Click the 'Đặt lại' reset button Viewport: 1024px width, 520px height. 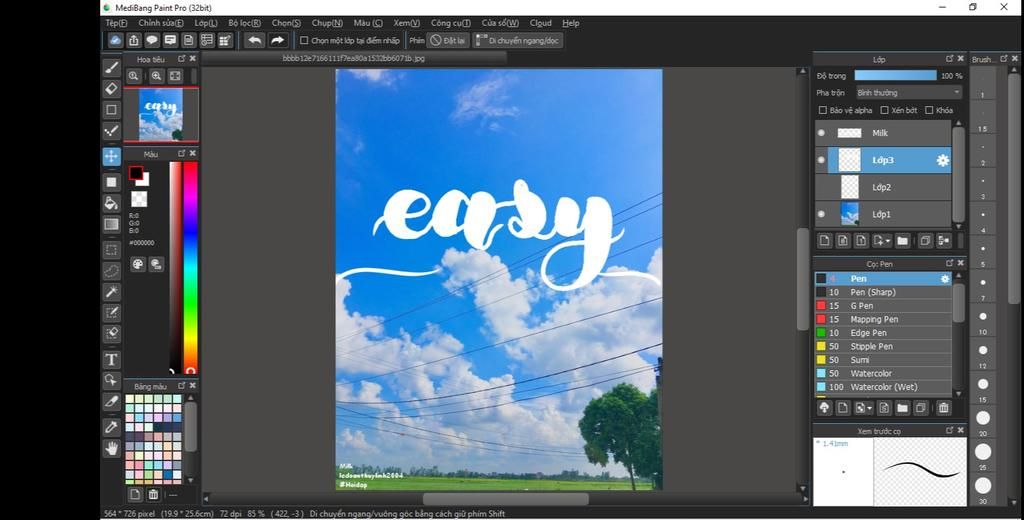[x=448, y=41]
